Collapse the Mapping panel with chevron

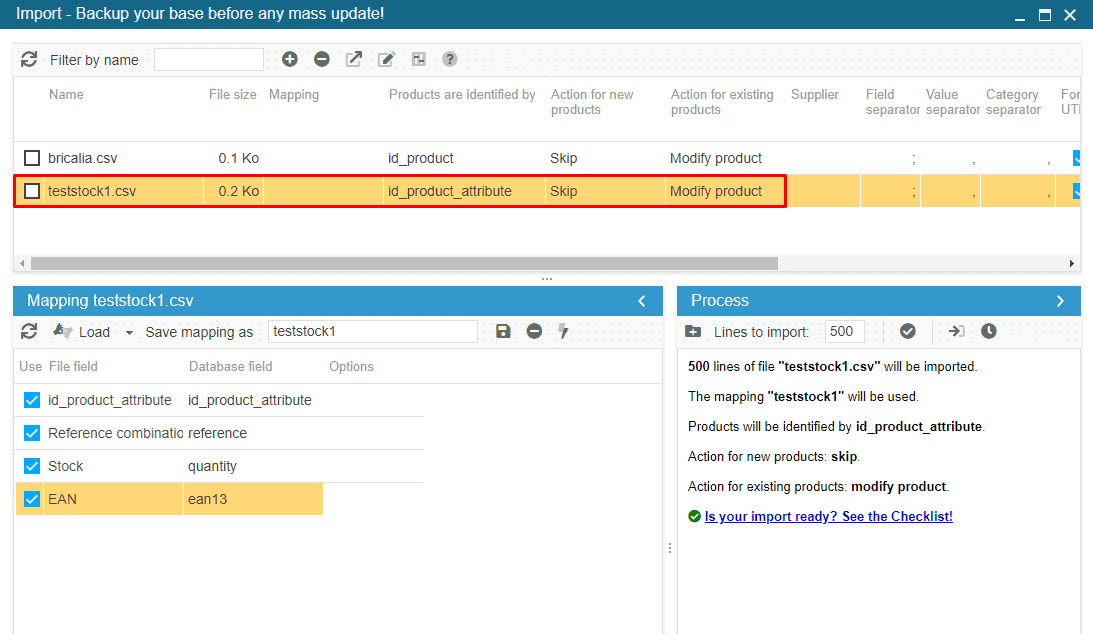(x=642, y=301)
